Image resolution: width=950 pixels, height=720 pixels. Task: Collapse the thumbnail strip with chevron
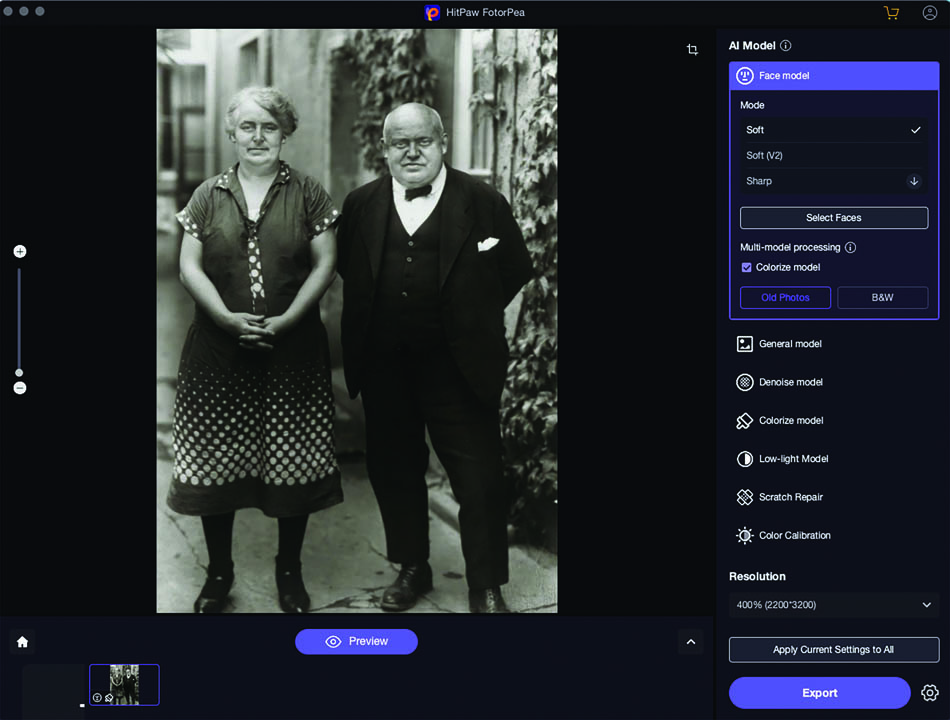coord(690,642)
